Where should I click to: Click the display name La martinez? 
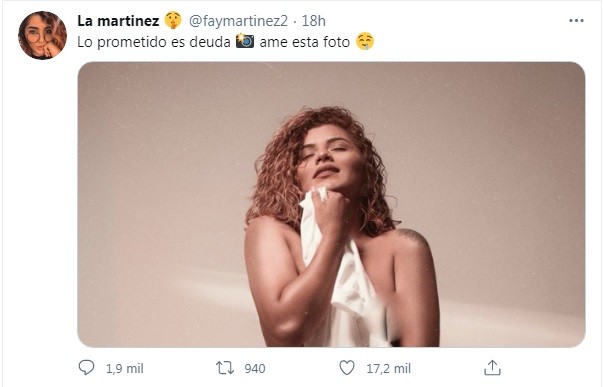tap(118, 21)
